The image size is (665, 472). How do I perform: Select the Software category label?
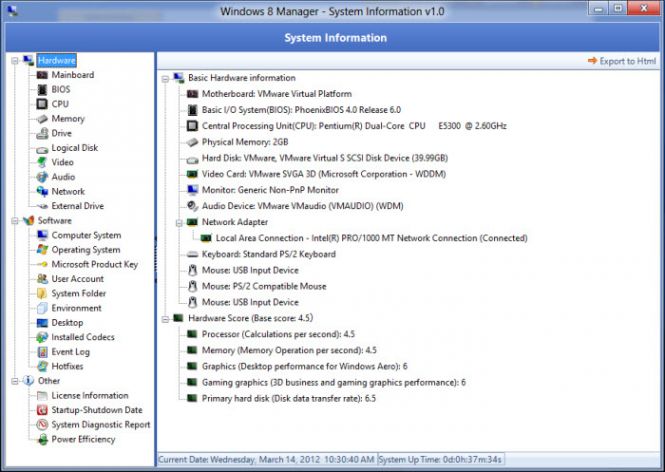coord(55,221)
